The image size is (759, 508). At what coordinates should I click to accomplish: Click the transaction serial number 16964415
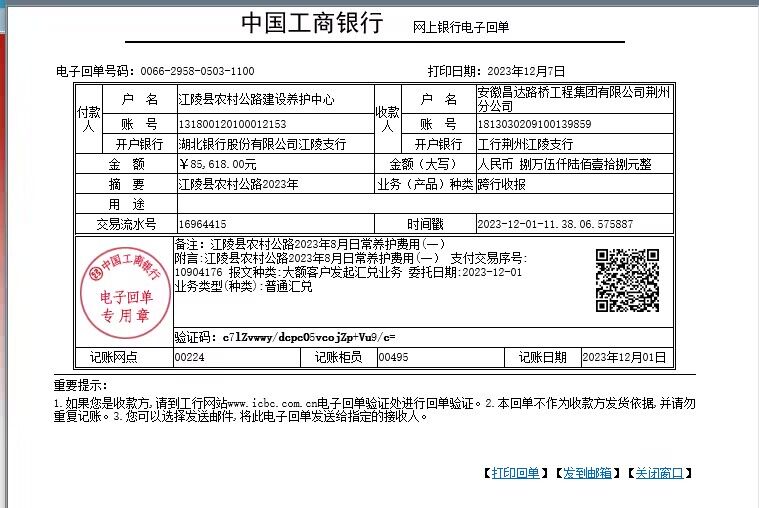click(202, 224)
